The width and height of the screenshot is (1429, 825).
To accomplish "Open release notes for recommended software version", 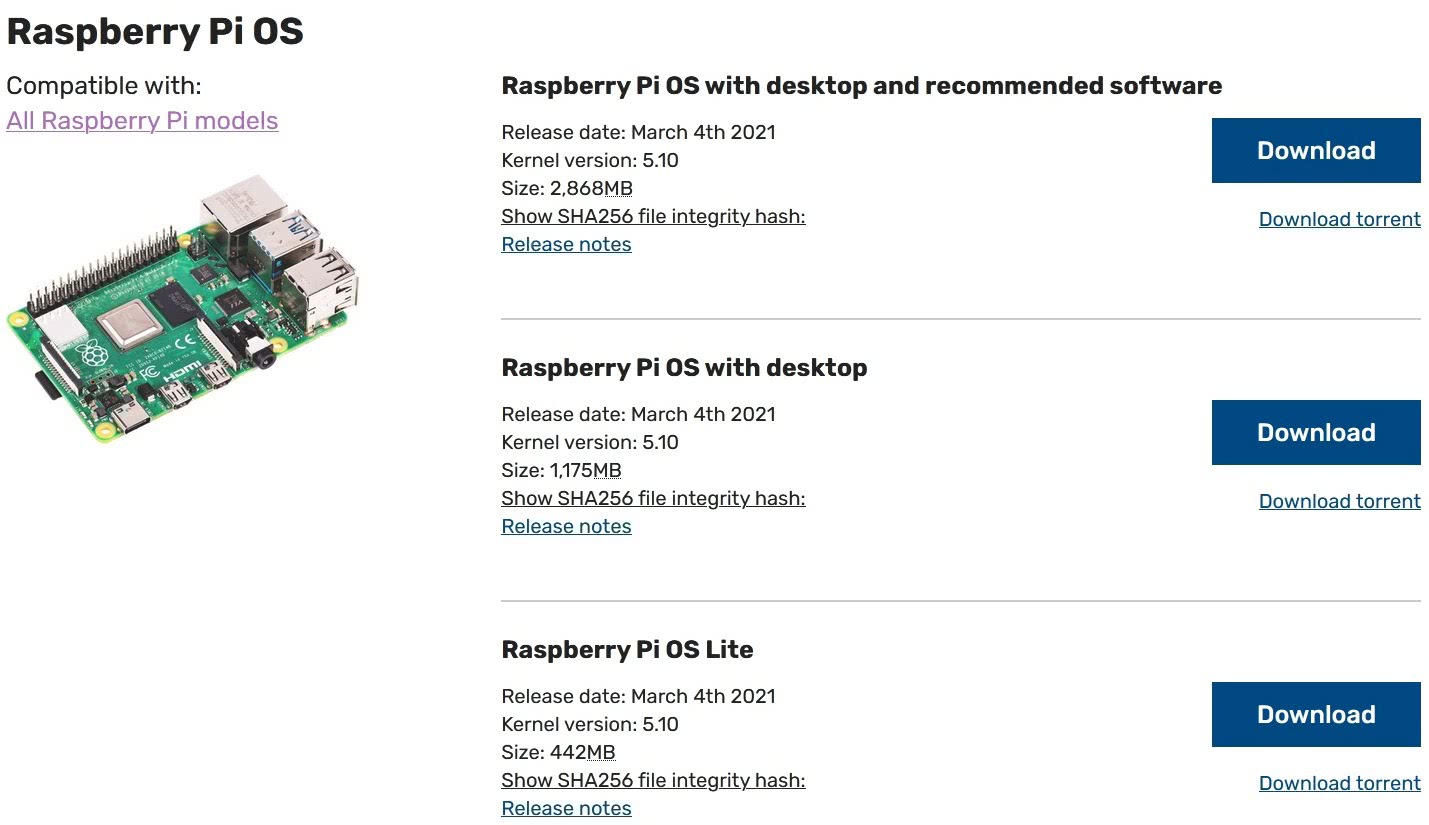I will point(566,245).
